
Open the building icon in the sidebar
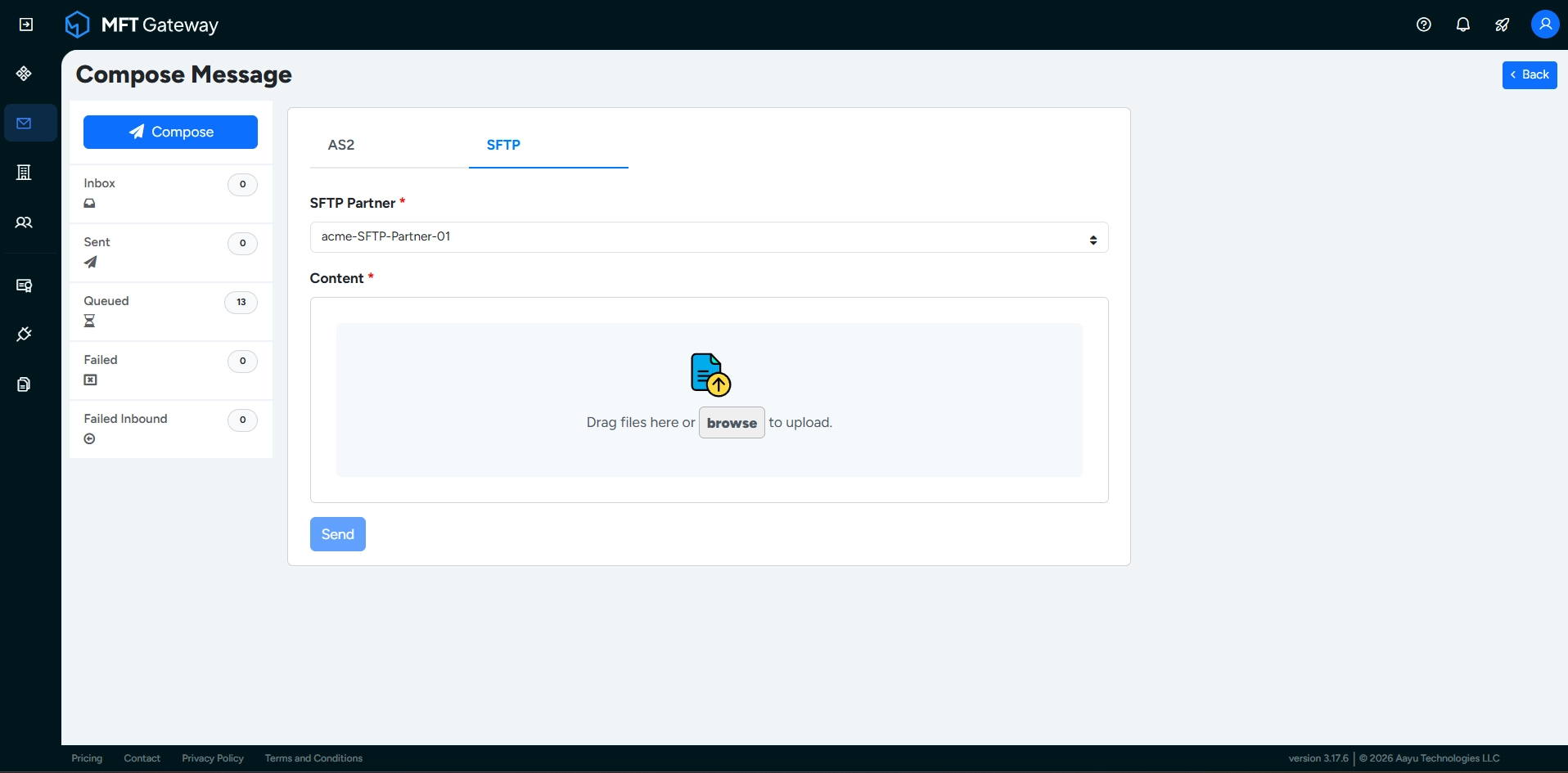coord(24,173)
